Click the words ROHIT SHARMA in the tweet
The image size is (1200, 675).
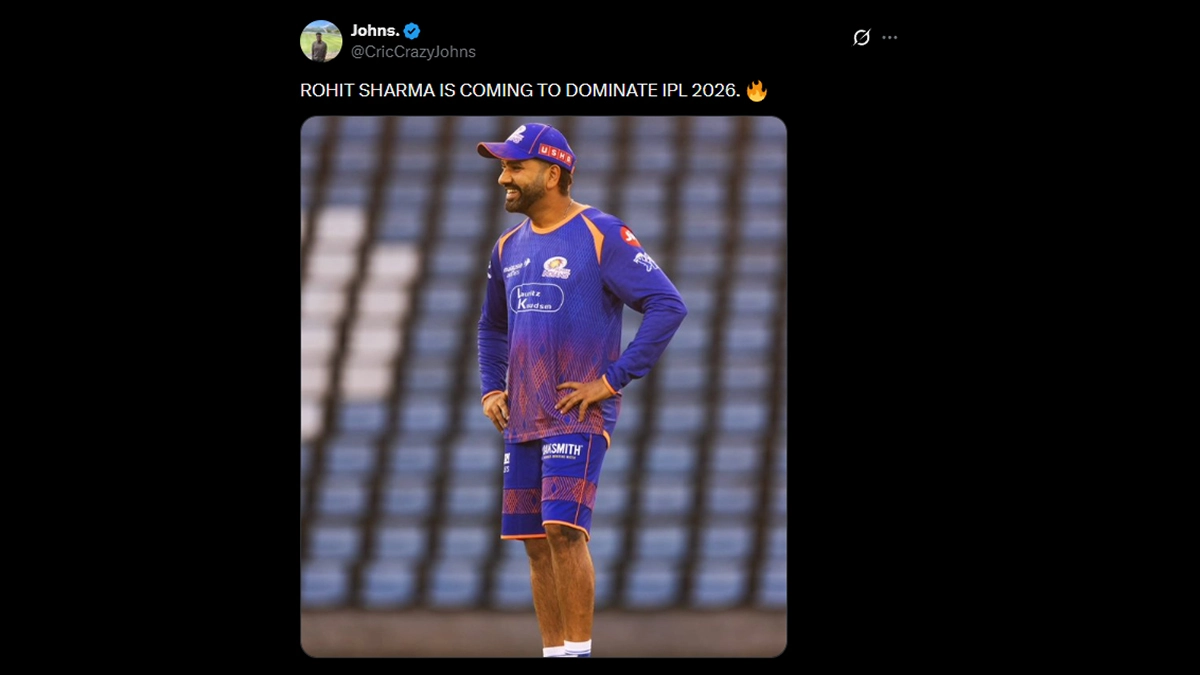click(366, 91)
